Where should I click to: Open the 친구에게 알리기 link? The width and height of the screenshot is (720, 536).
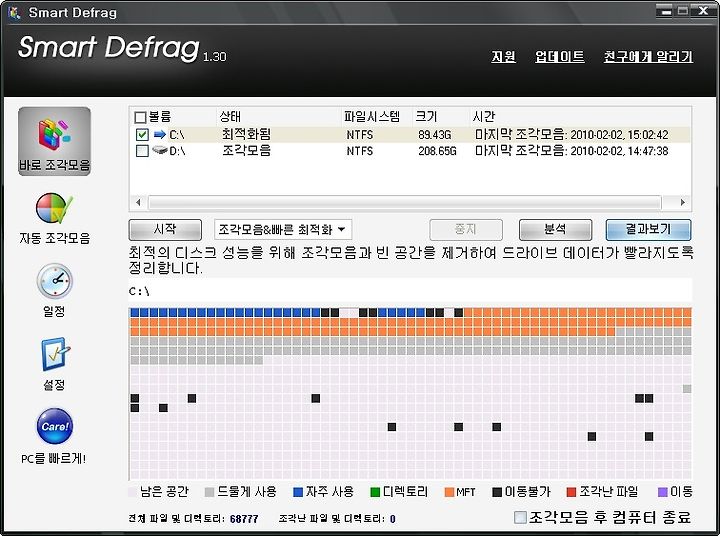[648, 56]
